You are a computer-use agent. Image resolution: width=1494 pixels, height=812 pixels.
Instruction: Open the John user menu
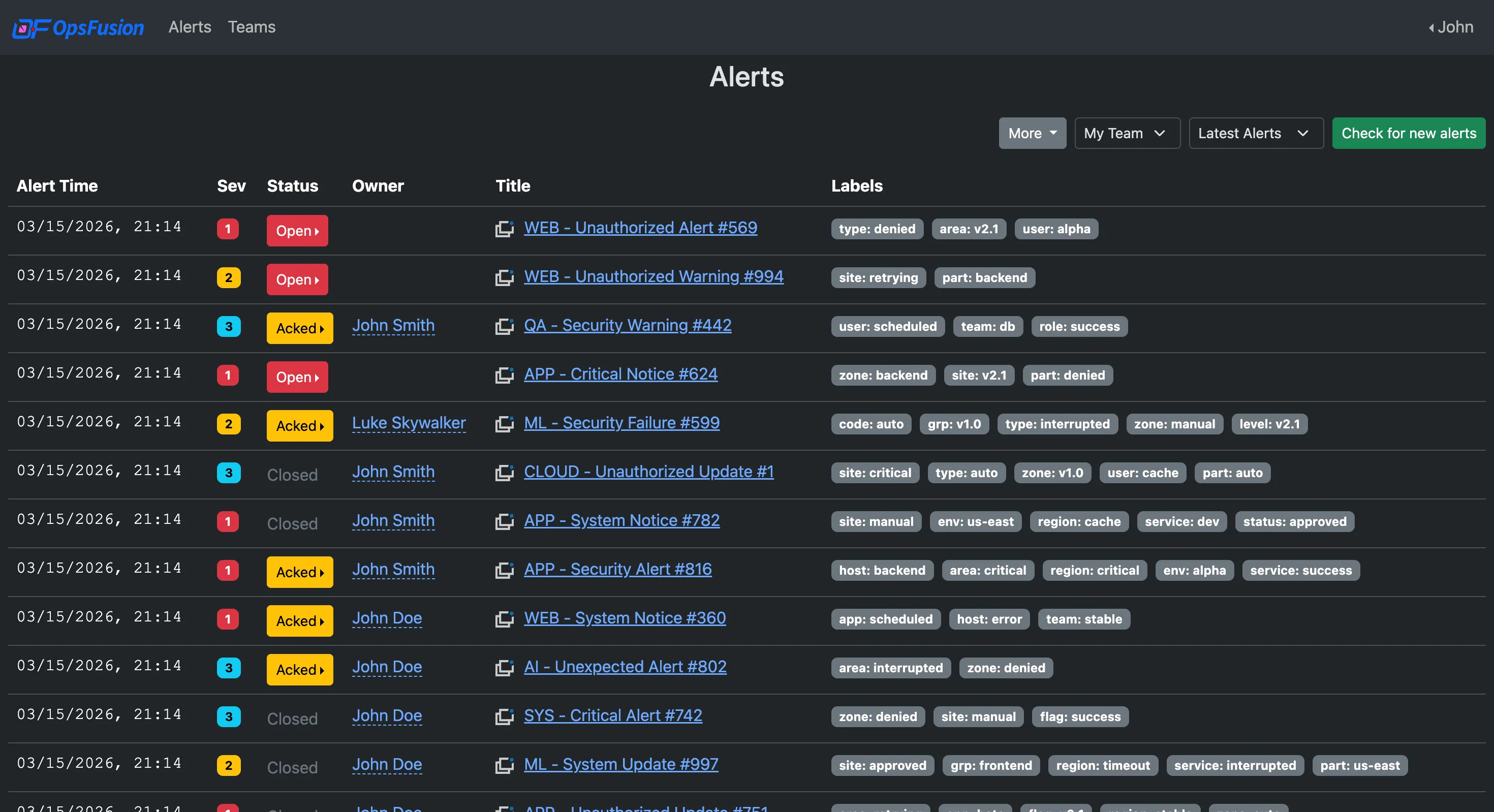[1450, 27]
